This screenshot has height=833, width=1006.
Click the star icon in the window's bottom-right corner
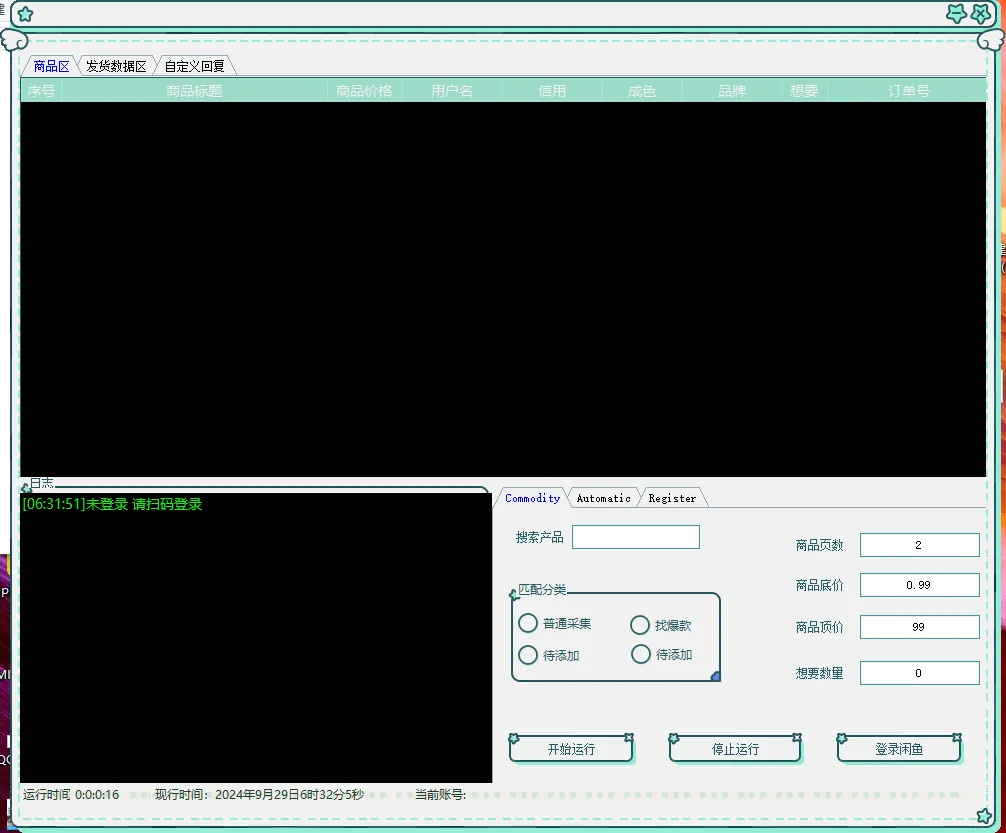click(984, 816)
